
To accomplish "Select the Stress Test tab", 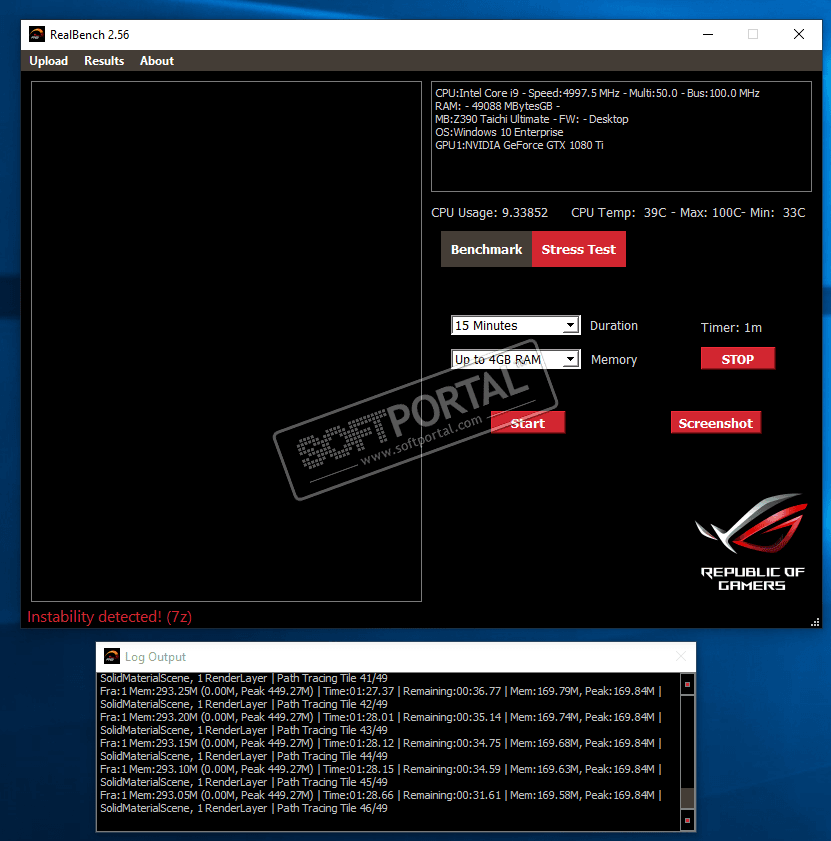I will (x=578, y=249).
